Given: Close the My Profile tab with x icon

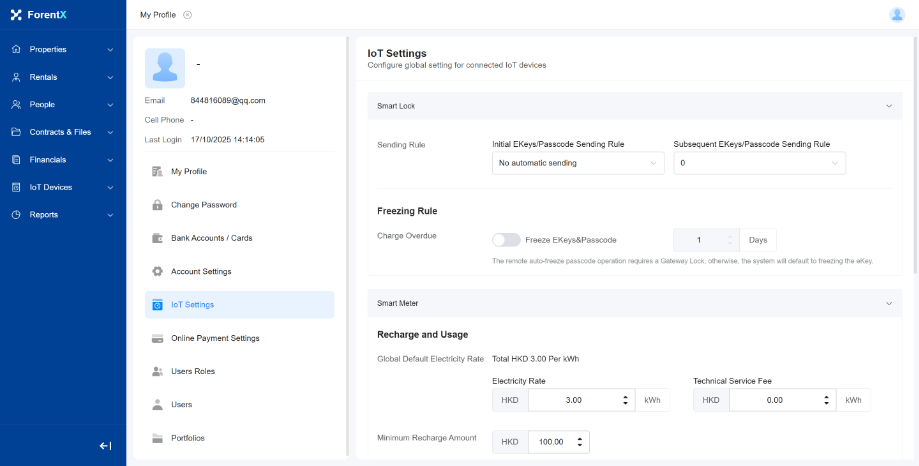Looking at the screenshot, I should pos(188,15).
